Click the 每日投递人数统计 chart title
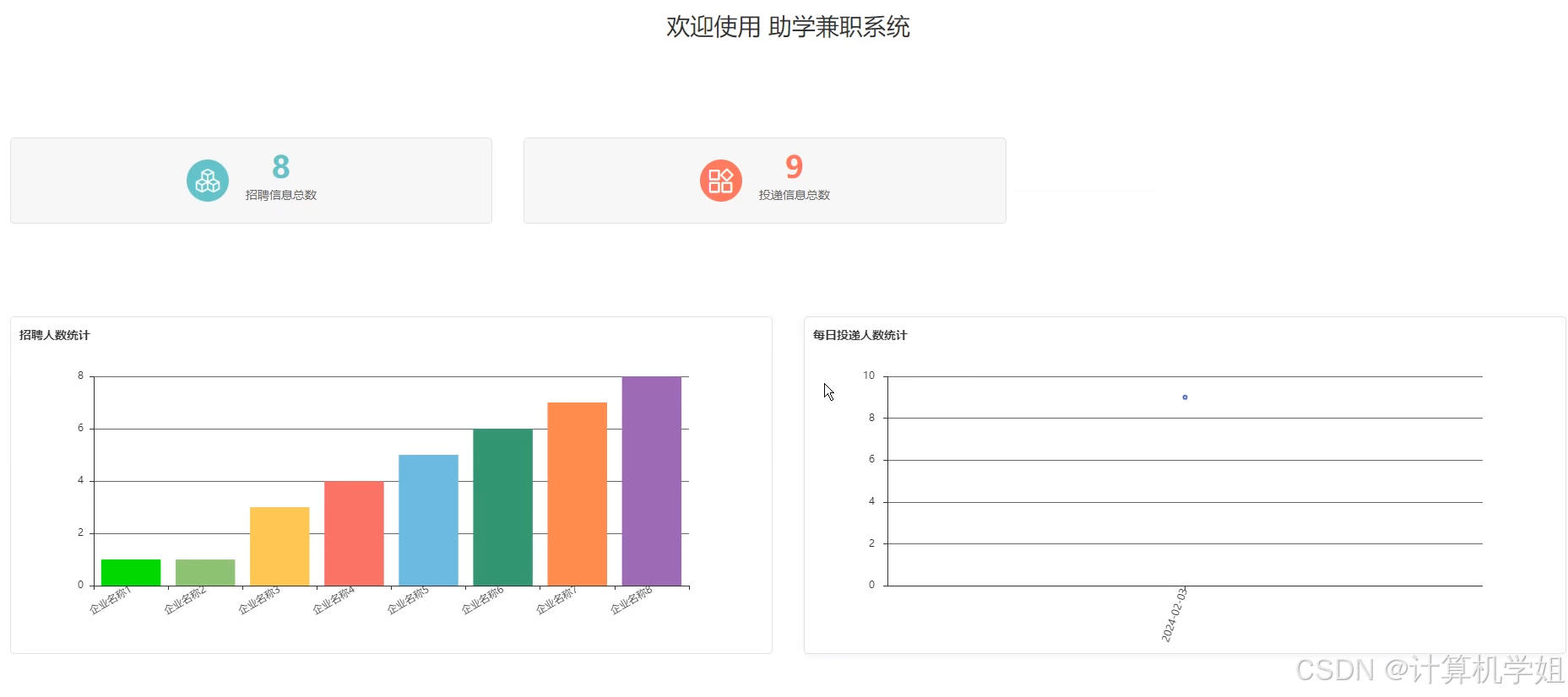 pos(860,335)
